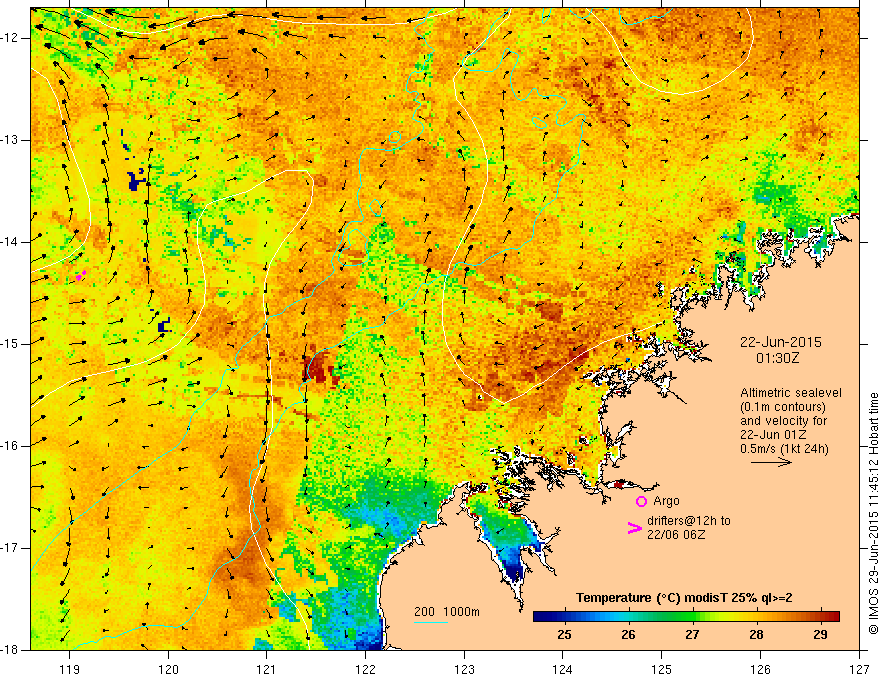The image size is (880, 680).
Task: Click longitude axis label 127
Action: (x=859, y=669)
